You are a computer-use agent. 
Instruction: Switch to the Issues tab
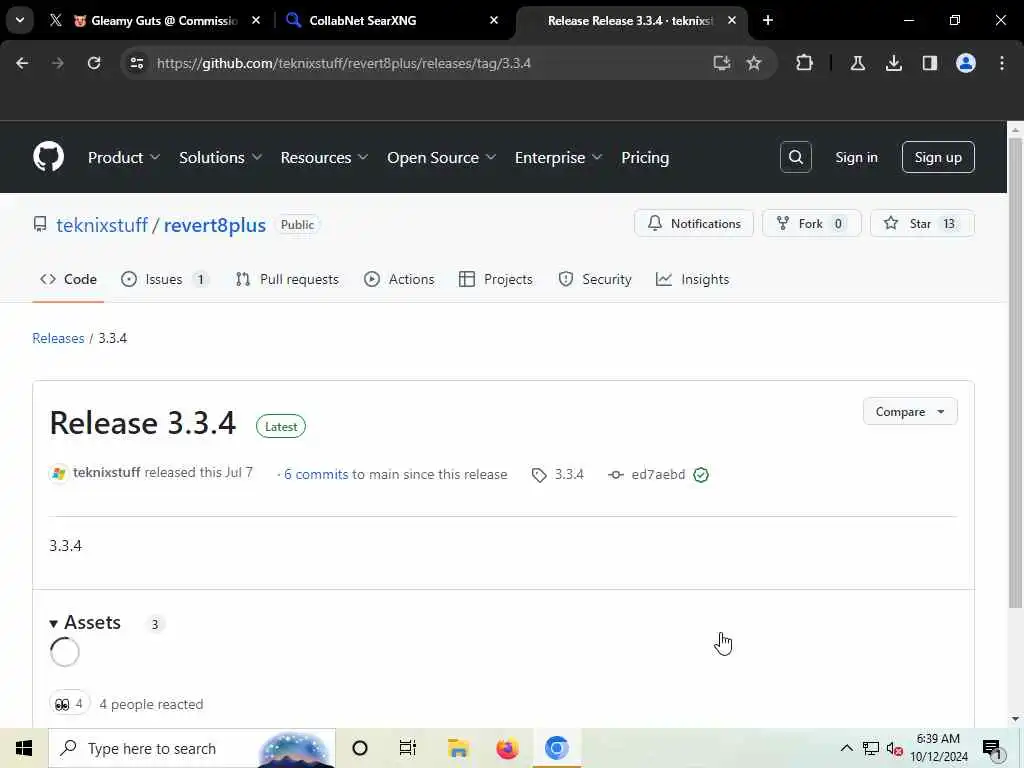165,280
